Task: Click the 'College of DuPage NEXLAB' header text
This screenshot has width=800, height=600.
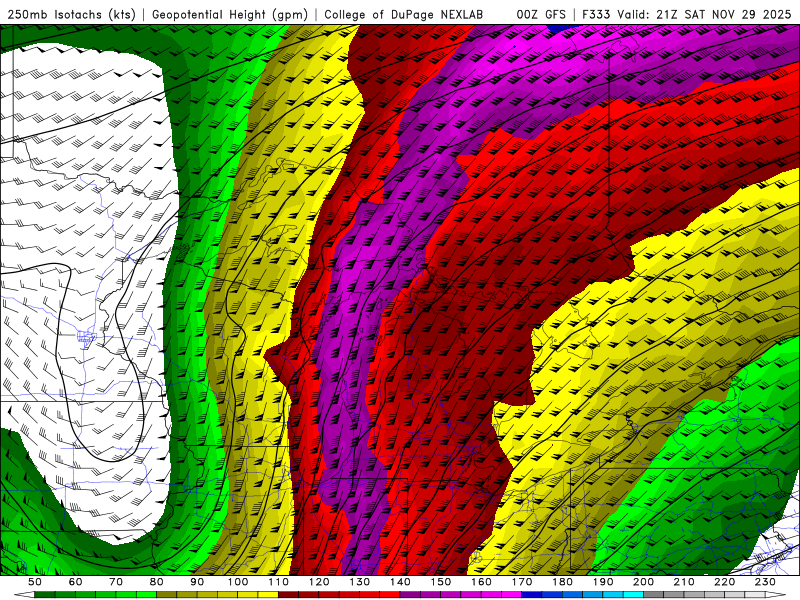Action: (x=404, y=14)
